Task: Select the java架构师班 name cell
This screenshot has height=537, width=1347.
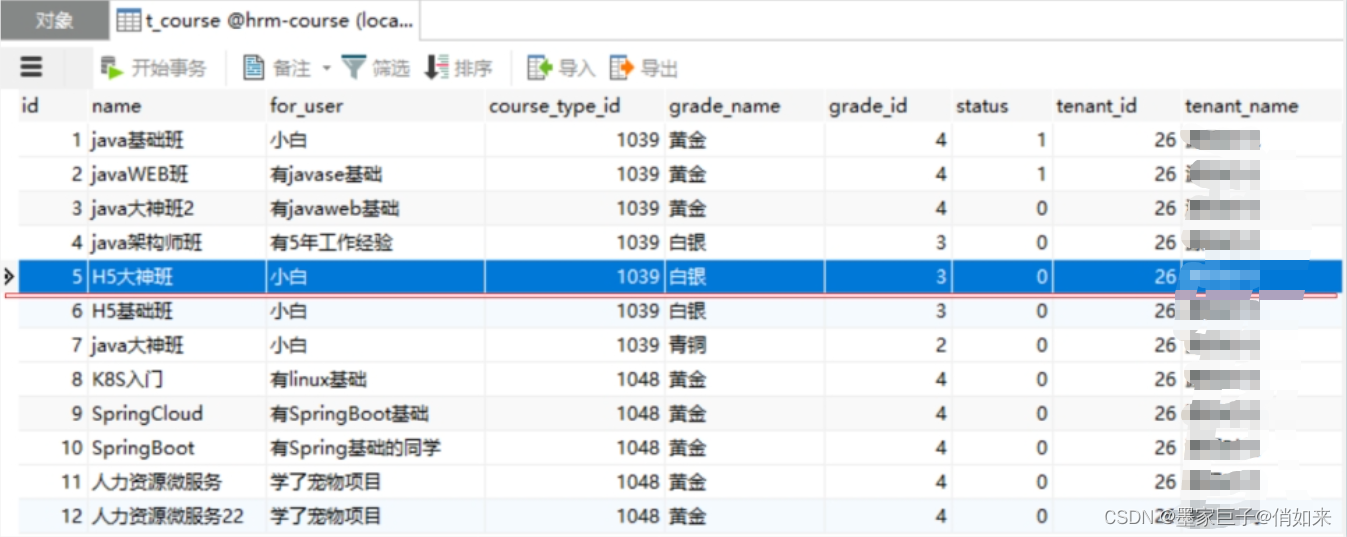Action: (x=176, y=242)
